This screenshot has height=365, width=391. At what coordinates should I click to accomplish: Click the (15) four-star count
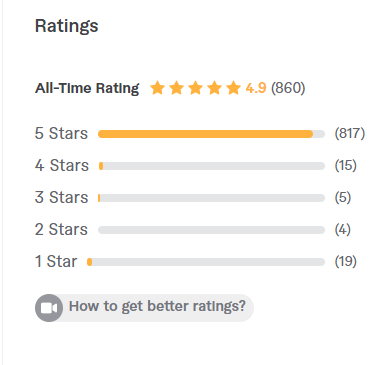click(x=346, y=165)
